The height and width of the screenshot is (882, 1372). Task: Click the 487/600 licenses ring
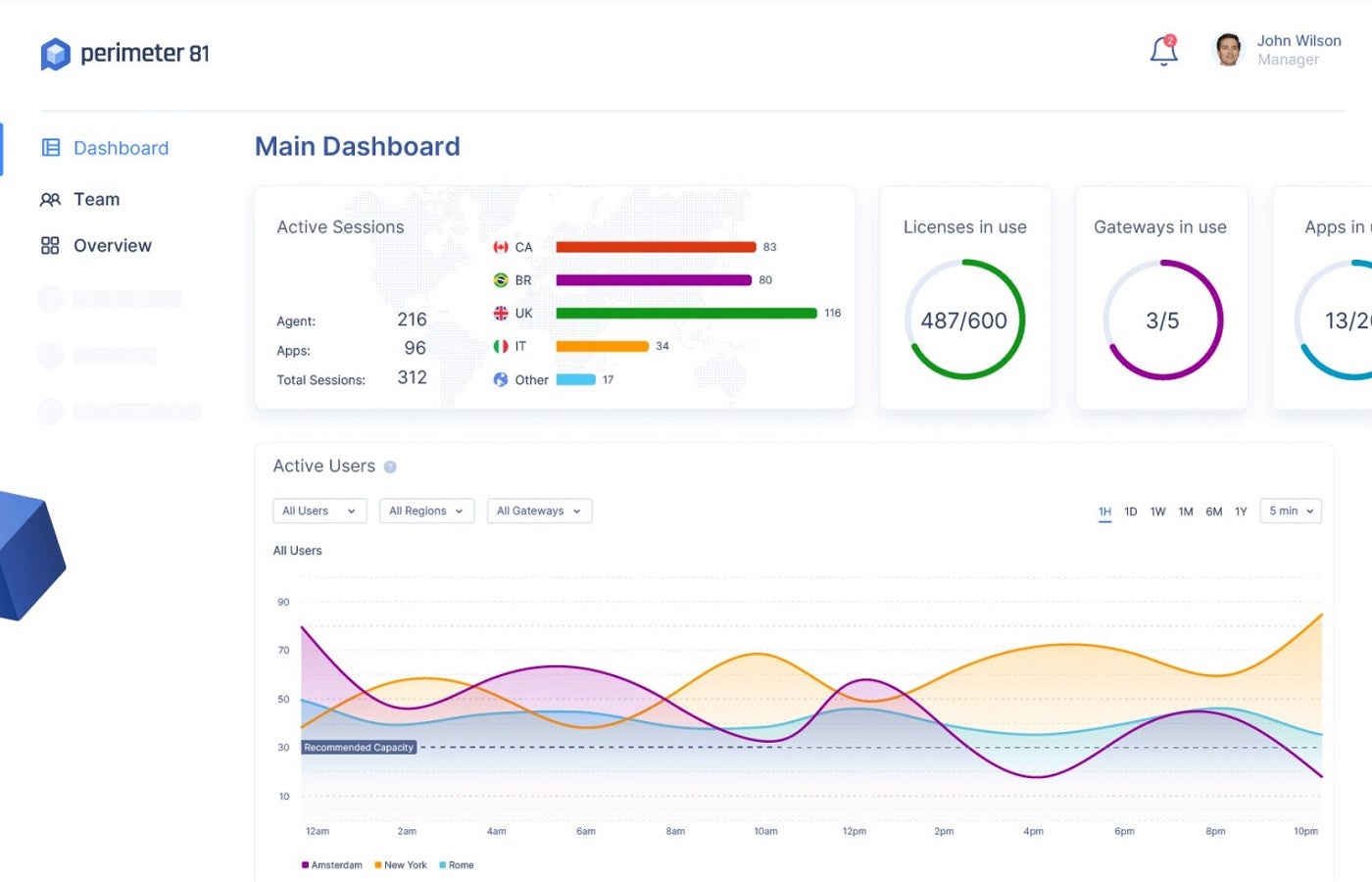tap(964, 319)
